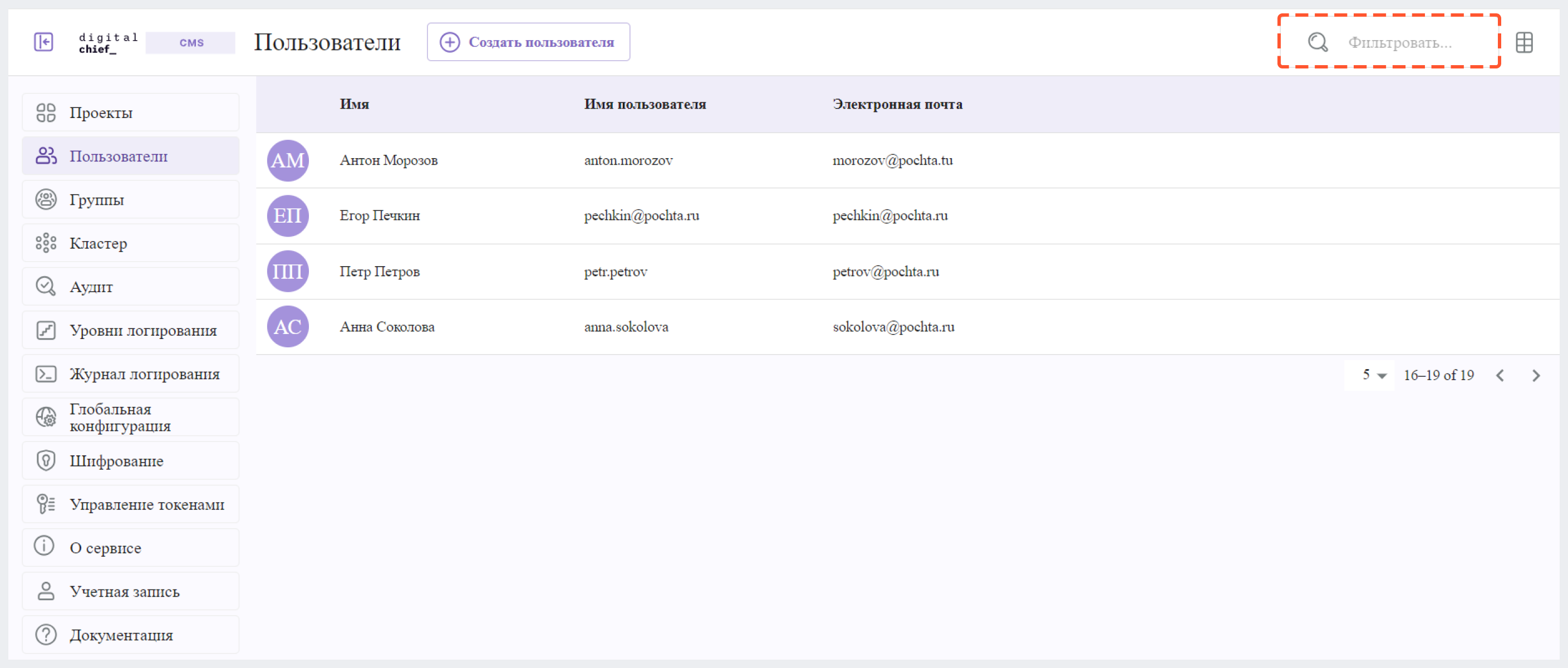Go to previous page of users
The image size is (1568, 668).
click(x=1500, y=376)
